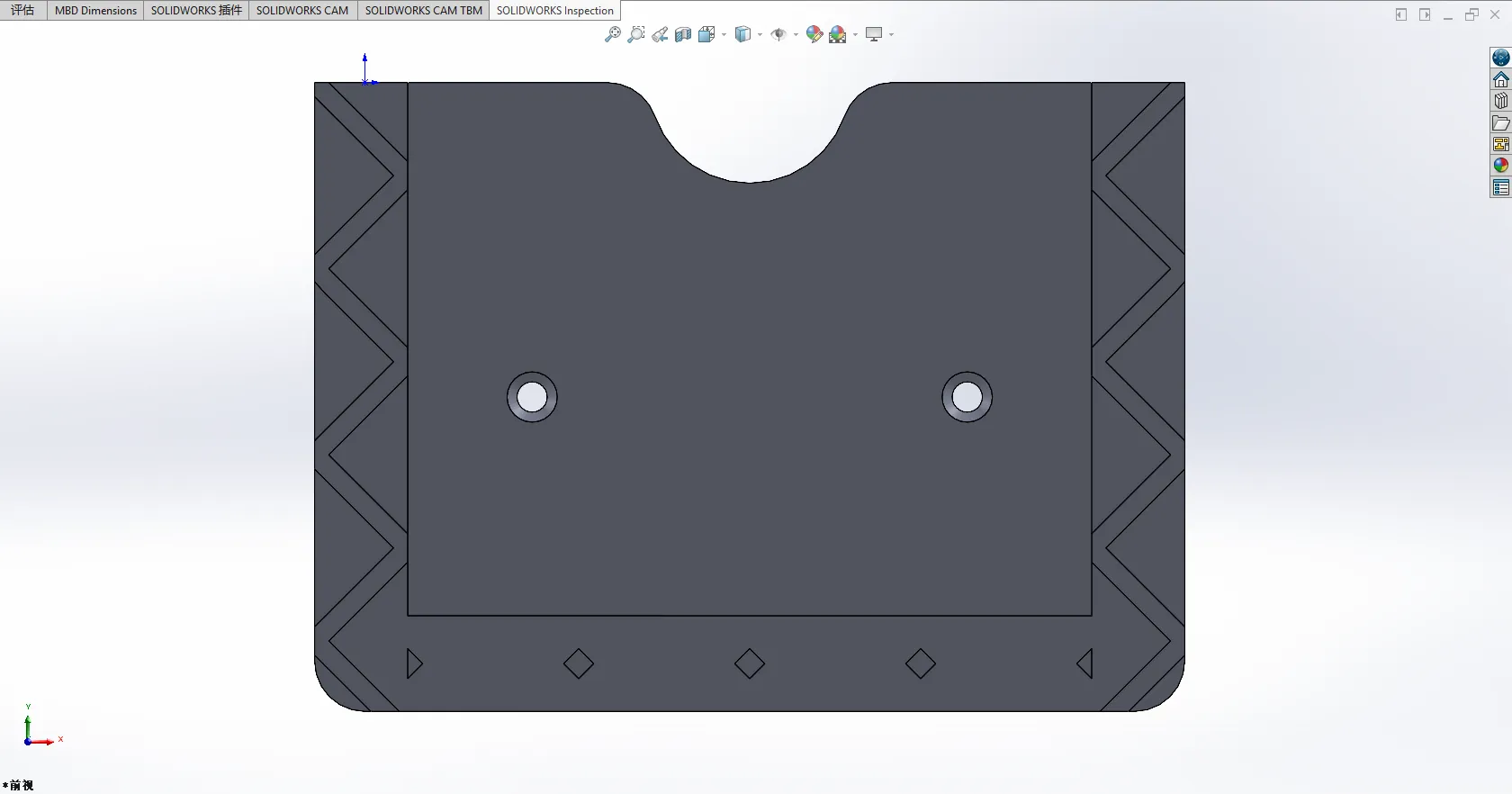
Task: Switch to the SOLIDWORKS CAM tab
Action: click(302, 11)
